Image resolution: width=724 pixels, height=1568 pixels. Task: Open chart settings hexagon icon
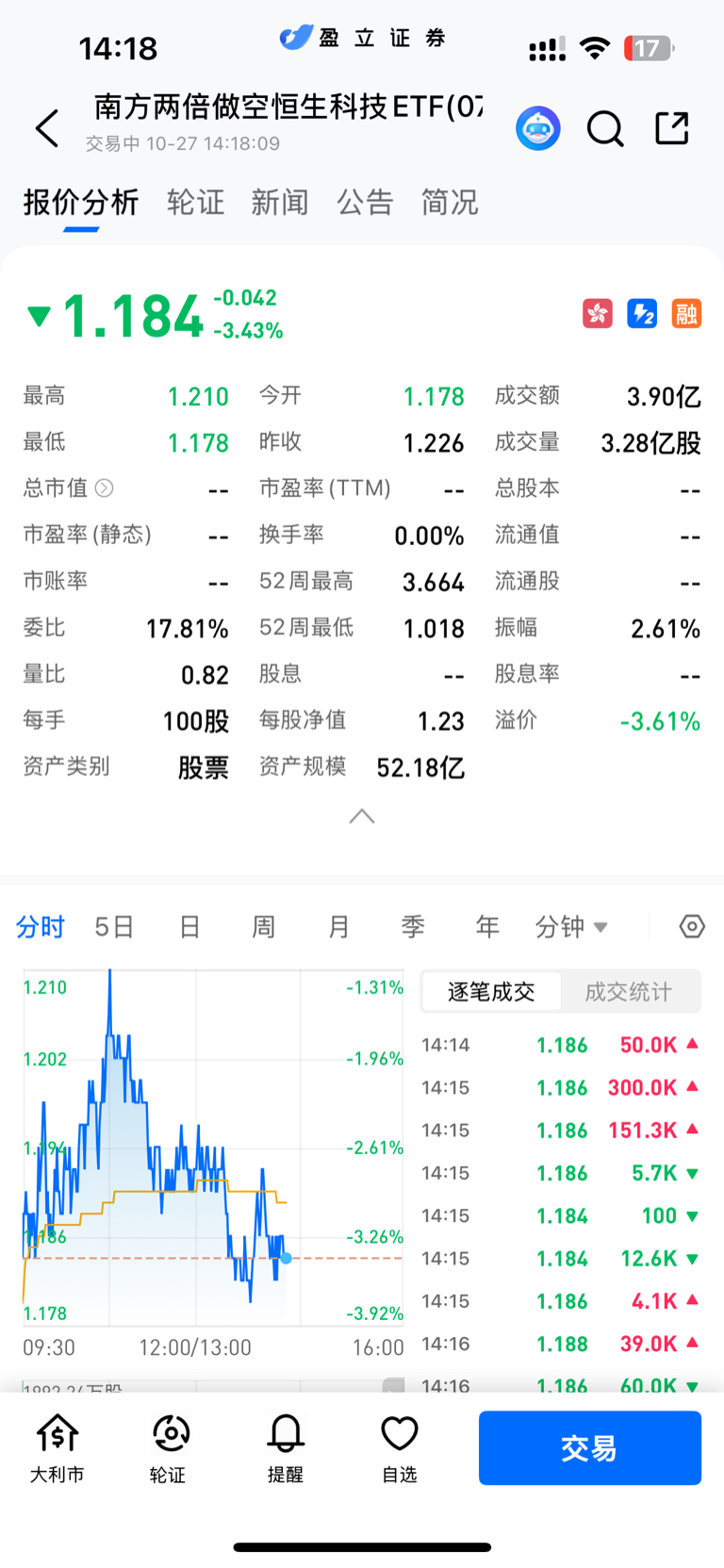tap(692, 926)
